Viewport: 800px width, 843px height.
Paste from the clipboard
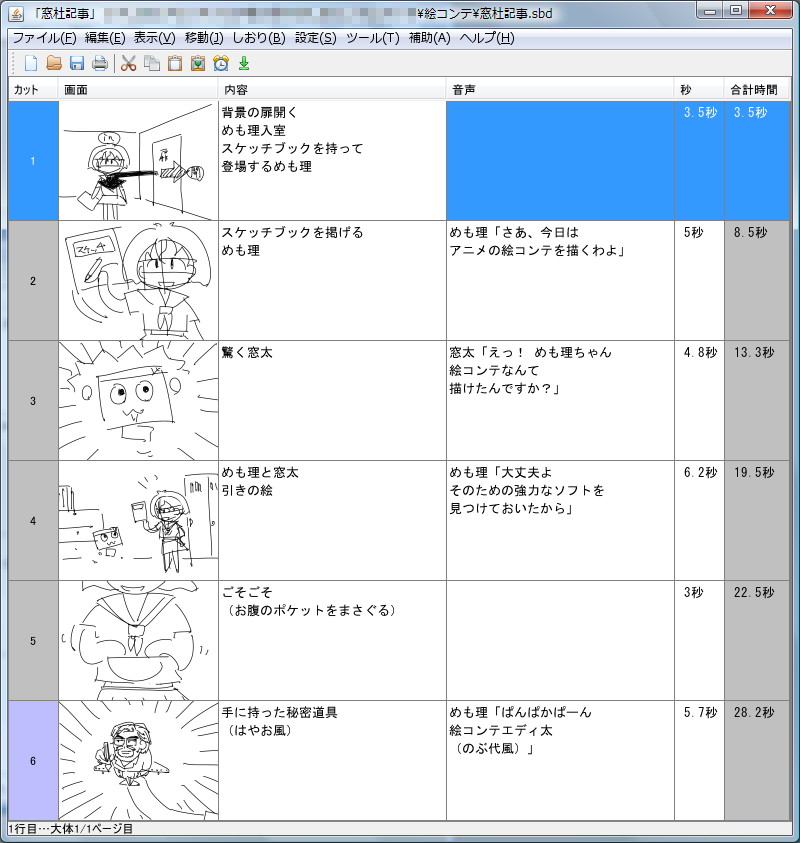(174, 62)
